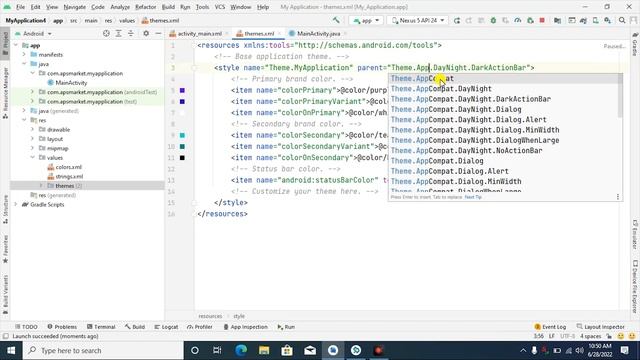Screen dimensions: 640x360
Task: Close the themes.xml editor tab
Action: coord(279,33)
